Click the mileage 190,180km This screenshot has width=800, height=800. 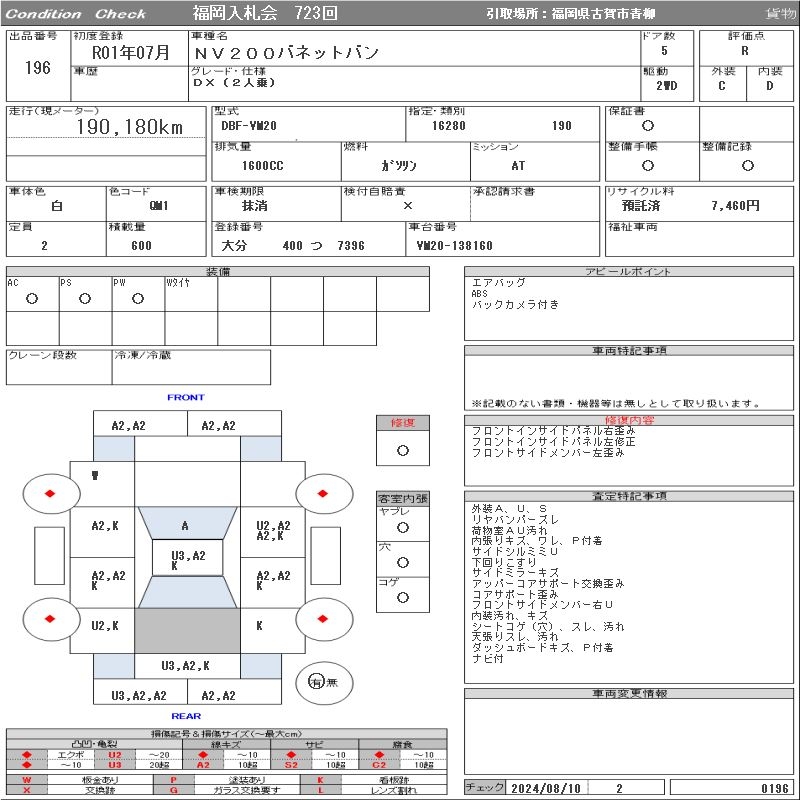coord(130,127)
